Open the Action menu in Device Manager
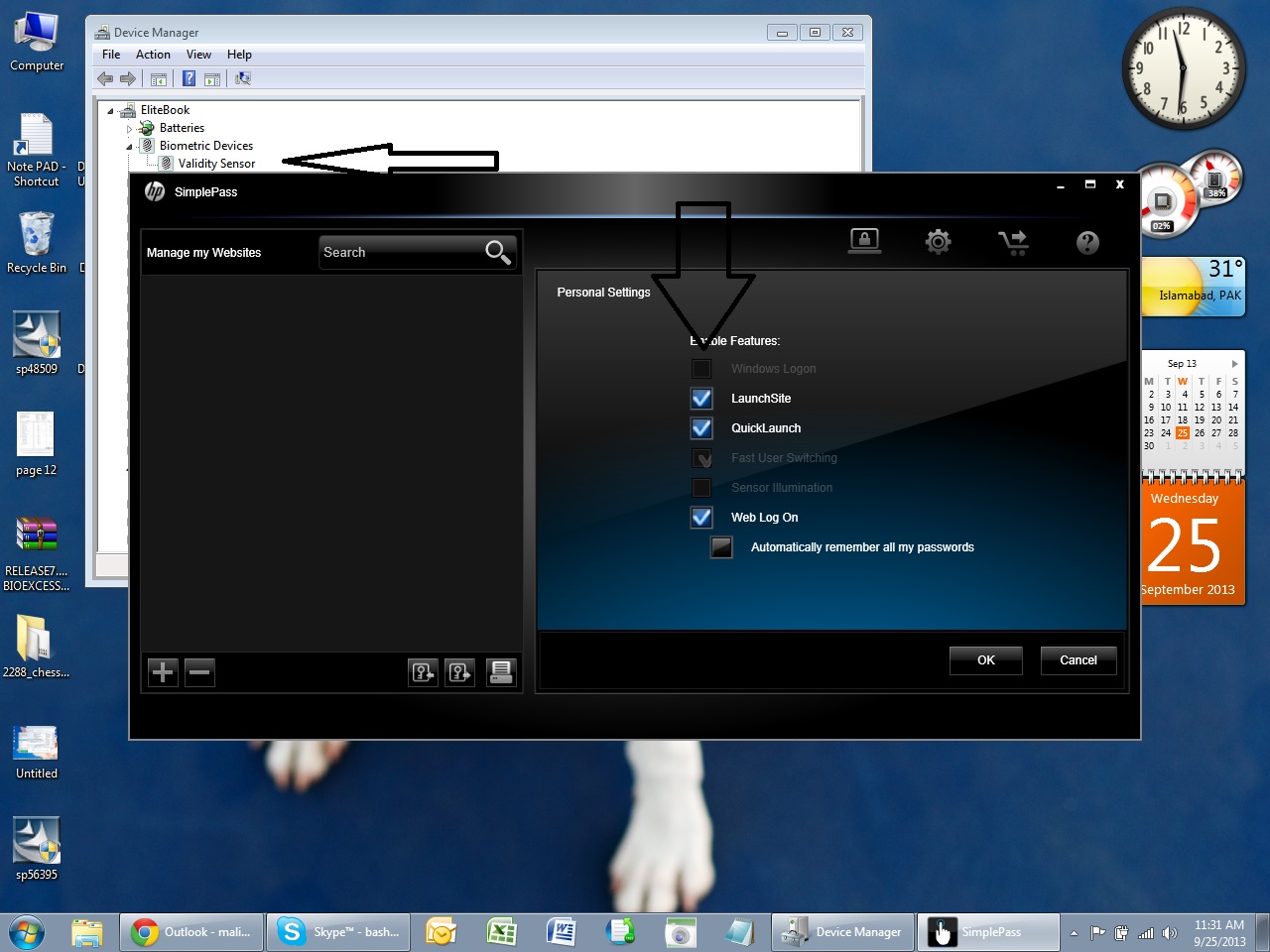This screenshot has width=1270, height=952. coord(153,55)
